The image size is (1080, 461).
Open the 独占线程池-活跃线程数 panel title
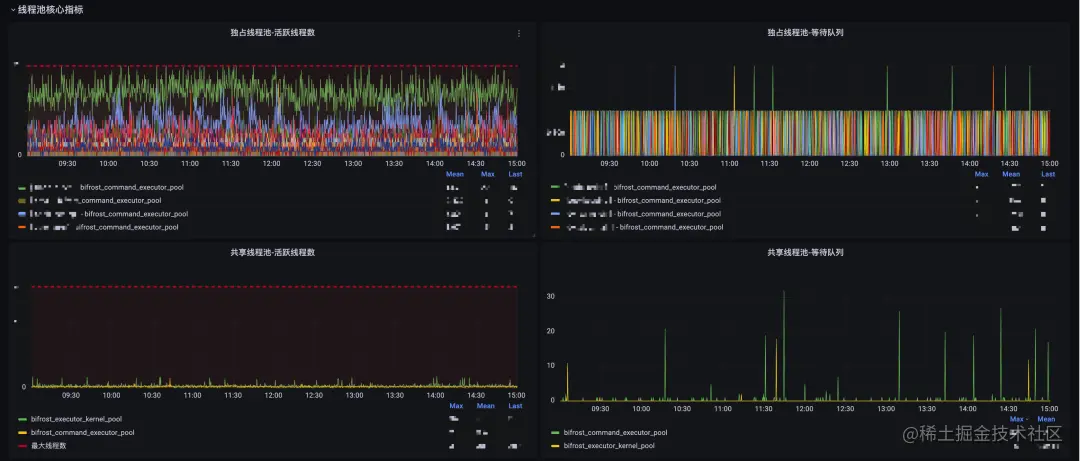(273, 32)
